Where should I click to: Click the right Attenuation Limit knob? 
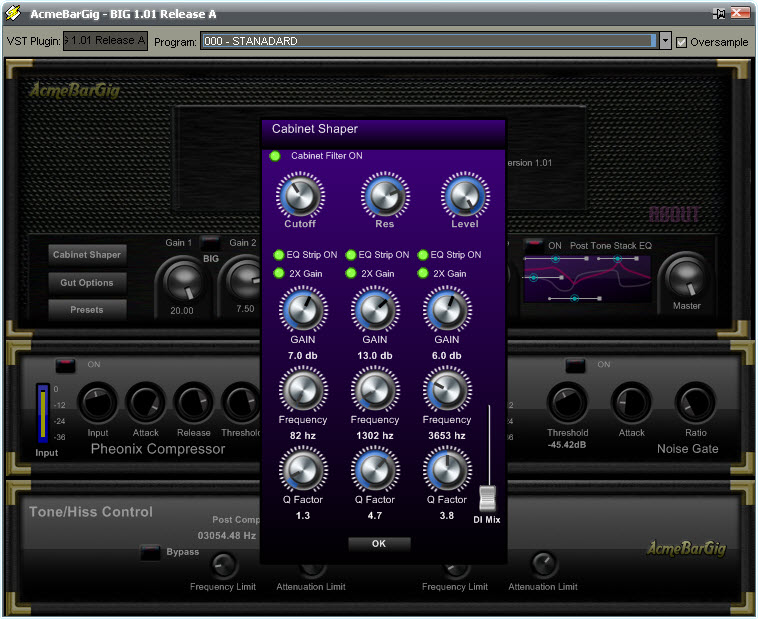[543, 564]
